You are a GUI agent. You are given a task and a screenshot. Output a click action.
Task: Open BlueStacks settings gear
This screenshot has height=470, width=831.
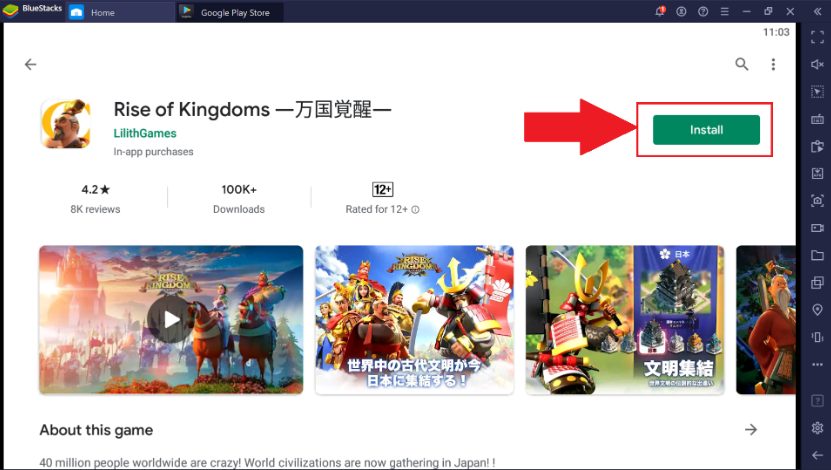point(817,428)
